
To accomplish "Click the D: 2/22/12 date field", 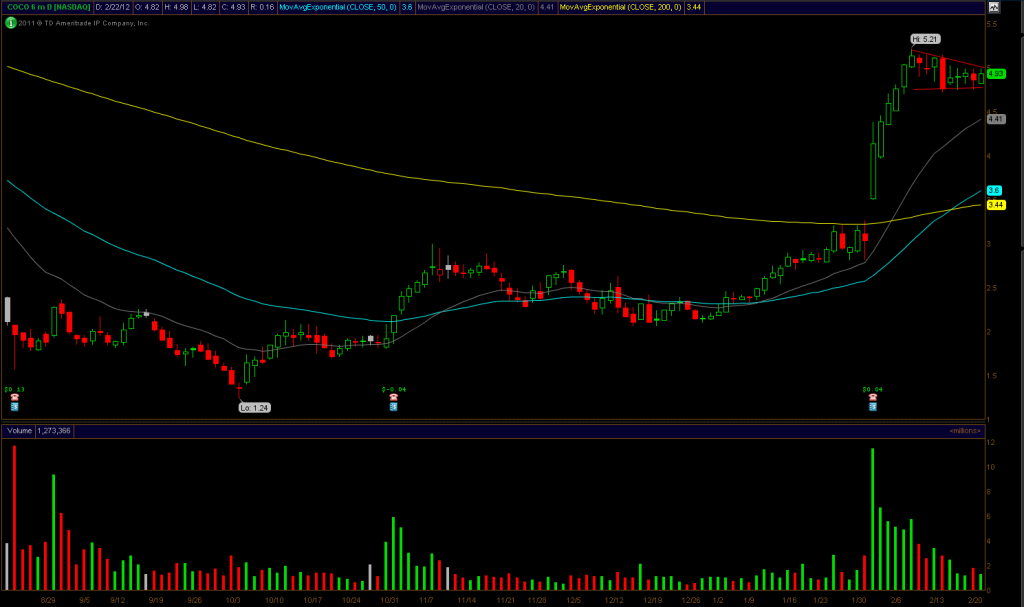I will 112,7.
